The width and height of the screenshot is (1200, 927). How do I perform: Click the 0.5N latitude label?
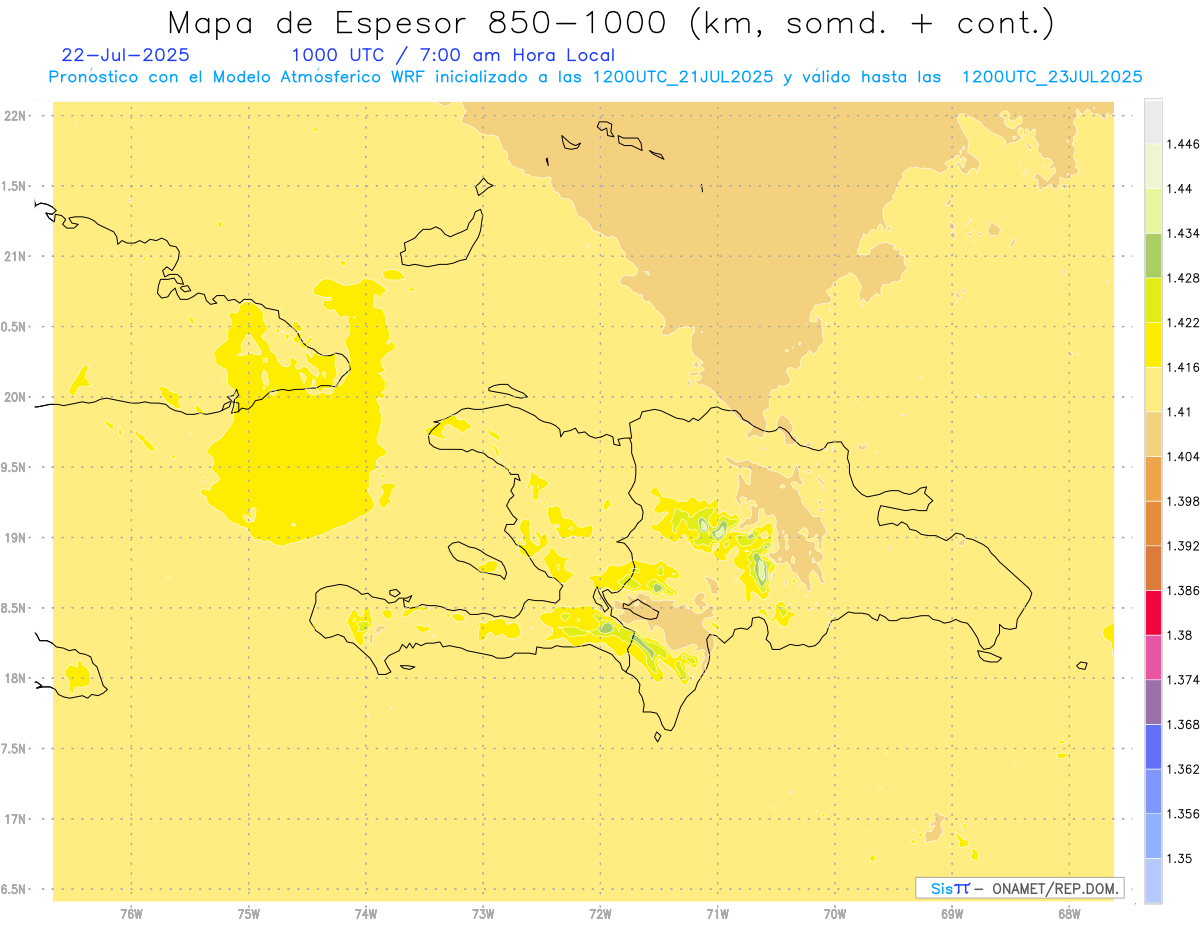click(x=14, y=327)
